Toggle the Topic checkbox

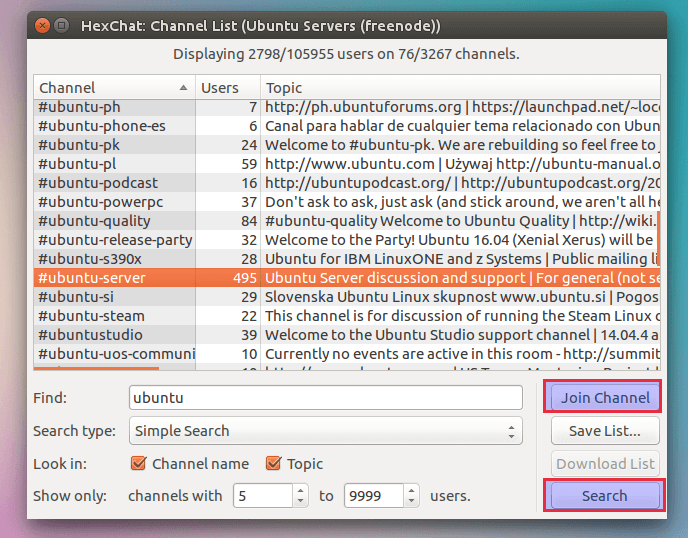point(273,463)
